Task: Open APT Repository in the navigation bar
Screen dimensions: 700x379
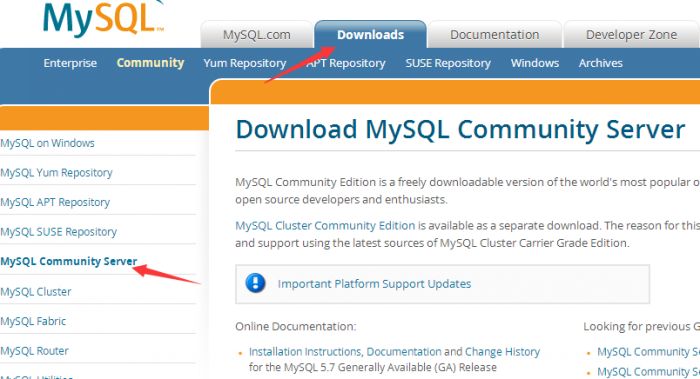Action: tap(346, 63)
